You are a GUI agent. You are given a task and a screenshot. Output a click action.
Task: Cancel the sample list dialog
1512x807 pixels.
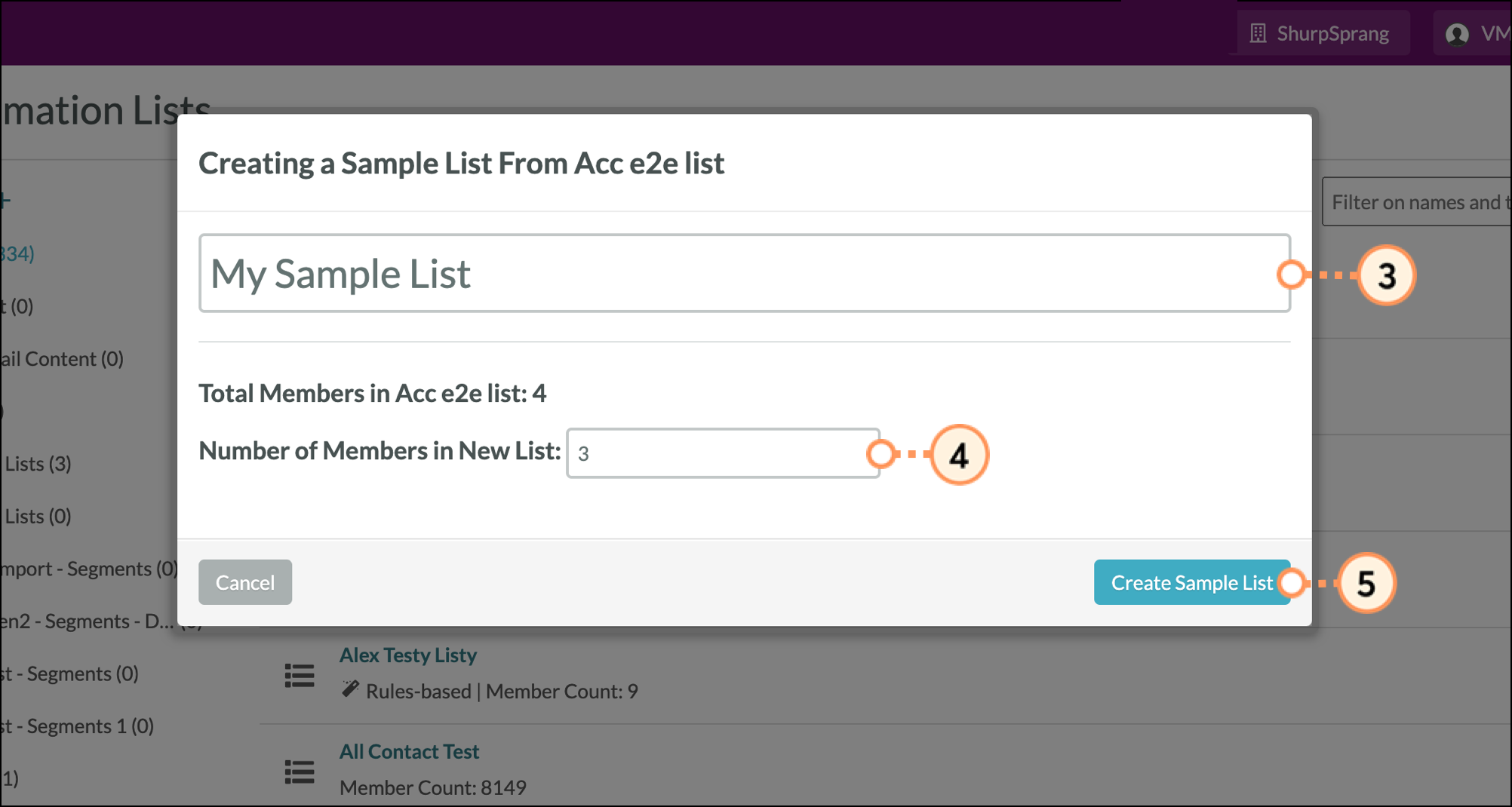245,582
